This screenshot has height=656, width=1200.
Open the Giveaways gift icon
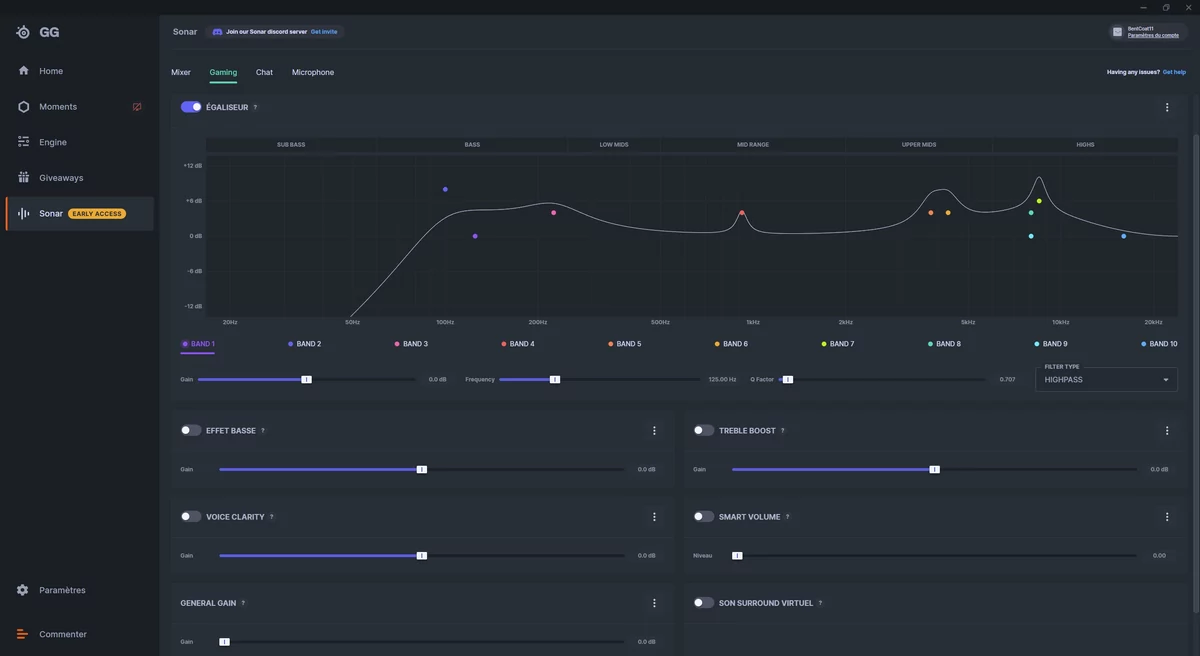pos(23,178)
